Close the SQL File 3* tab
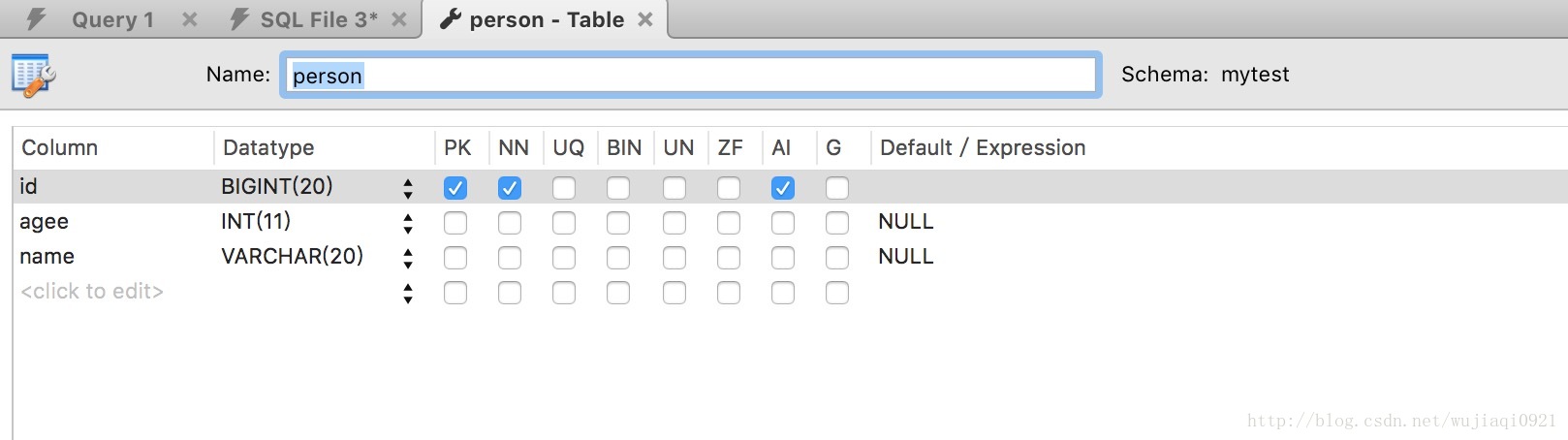 399,19
